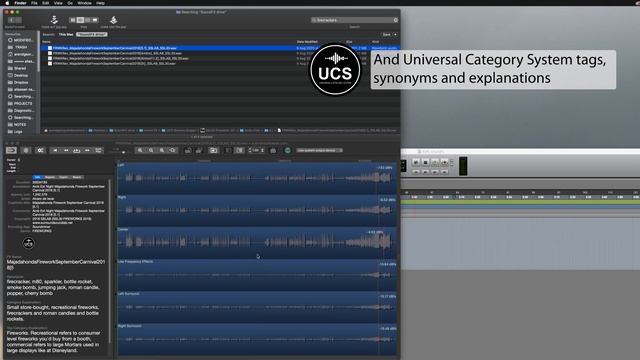This screenshot has width=640, height=360.
Task: Select the highlighted FRWKRec wav file row
Action: tap(220, 48)
